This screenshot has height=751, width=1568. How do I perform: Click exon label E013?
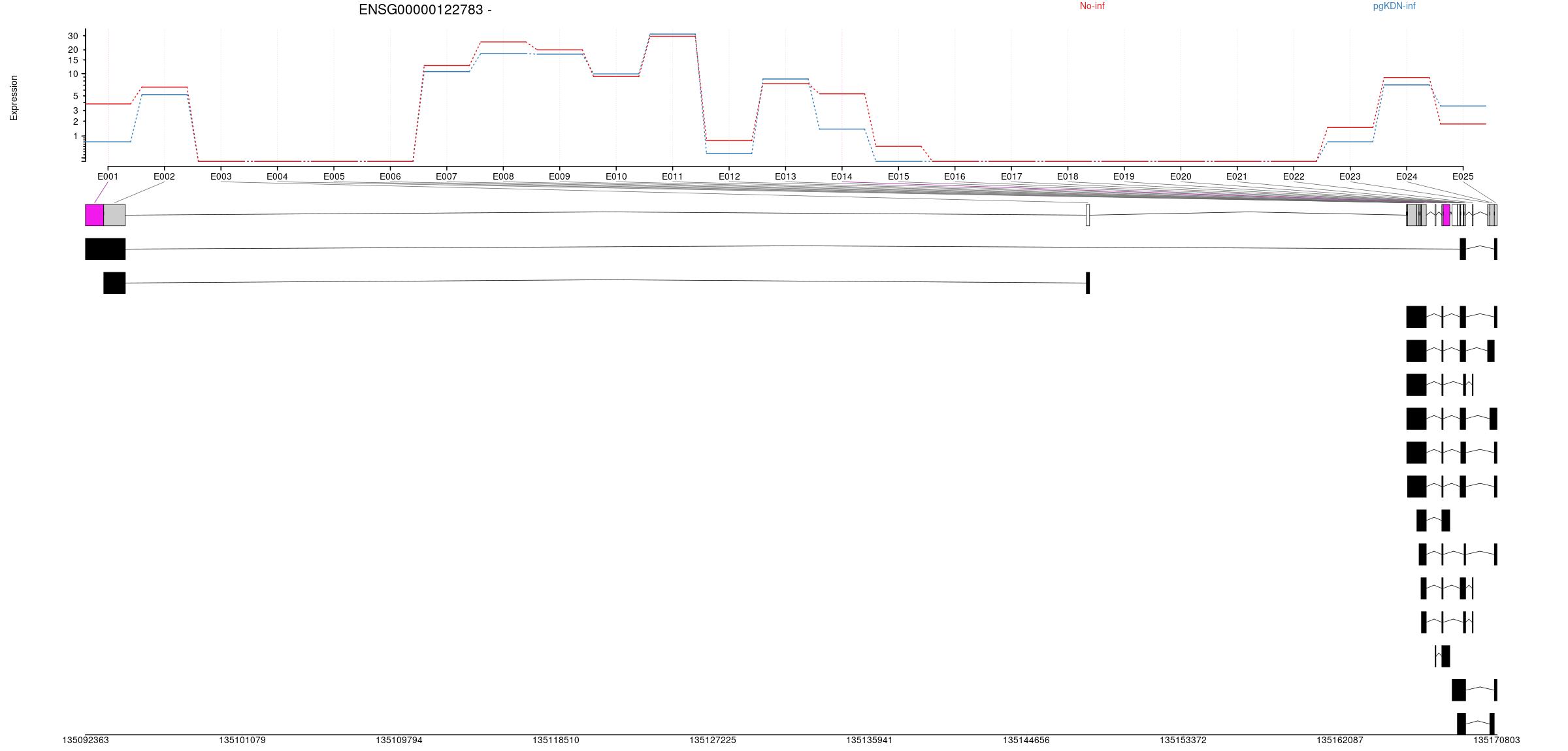(x=785, y=176)
